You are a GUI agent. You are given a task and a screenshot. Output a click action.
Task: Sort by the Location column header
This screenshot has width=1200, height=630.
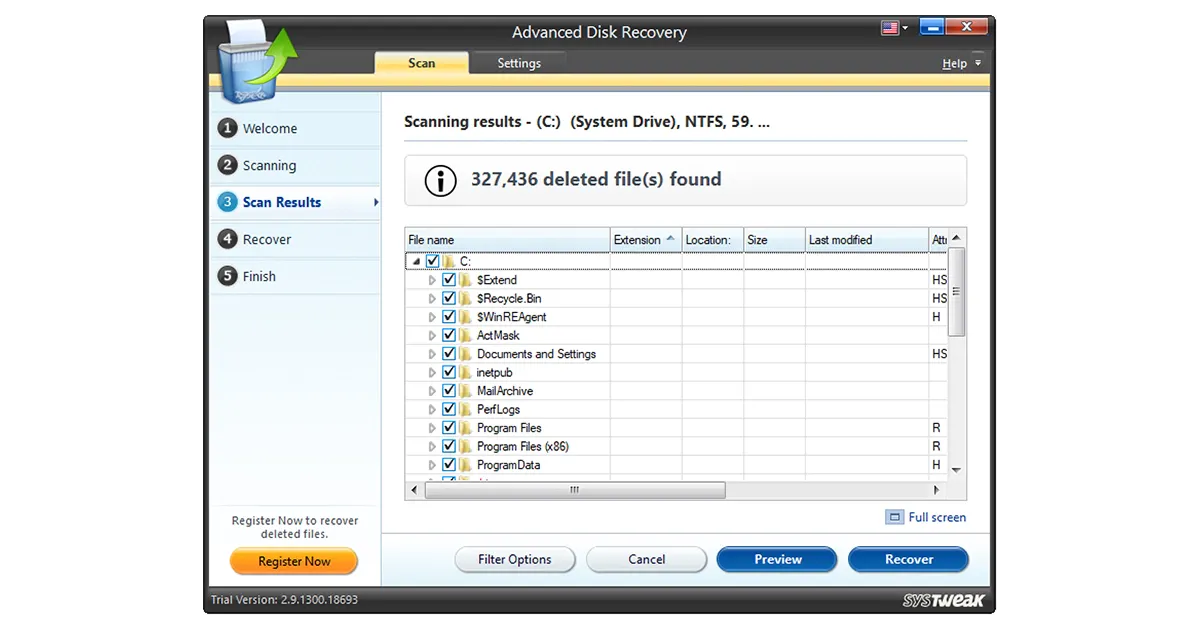click(x=713, y=240)
